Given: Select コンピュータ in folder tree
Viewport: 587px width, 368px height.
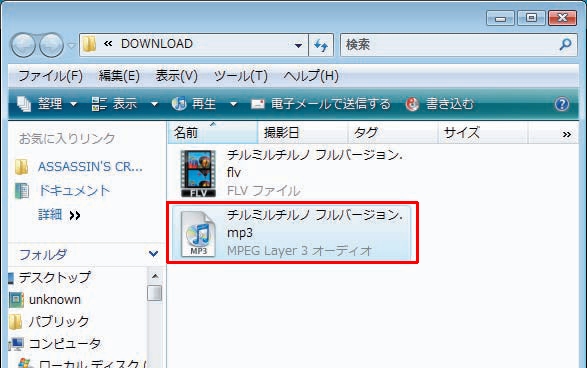Looking at the screenshot, I should 65,344.
